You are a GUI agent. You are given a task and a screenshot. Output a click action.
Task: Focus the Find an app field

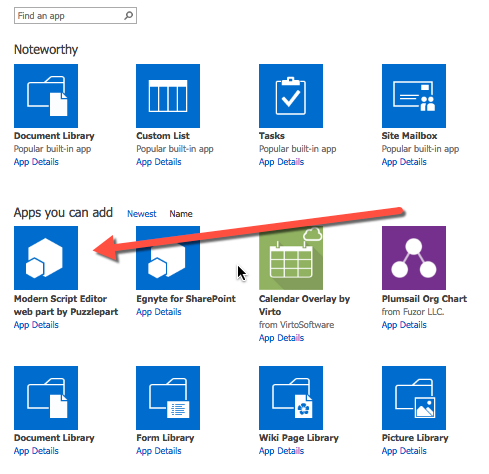coord(75,16)
